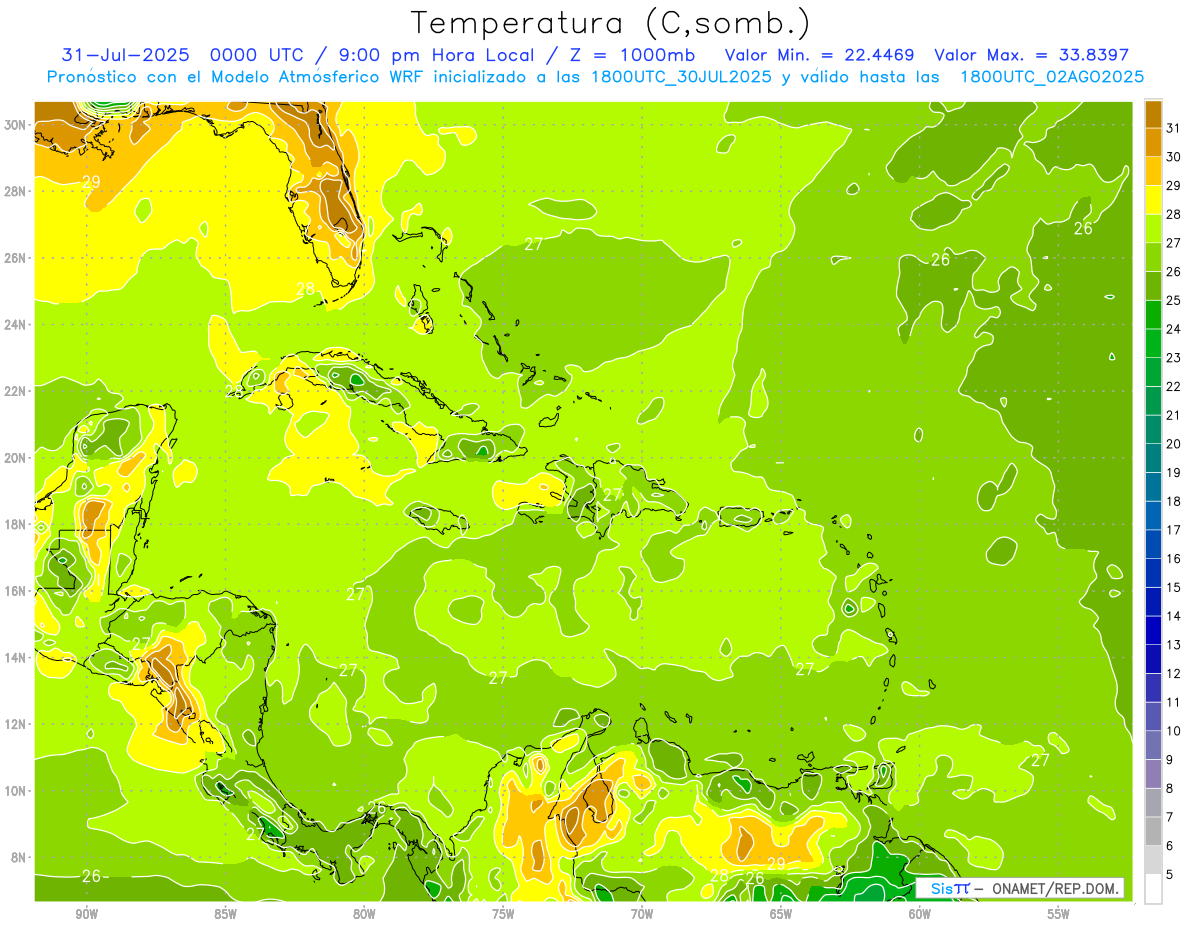Click the '12N' latitude axis label
The image size is (1200, 927).
point(17,723)
